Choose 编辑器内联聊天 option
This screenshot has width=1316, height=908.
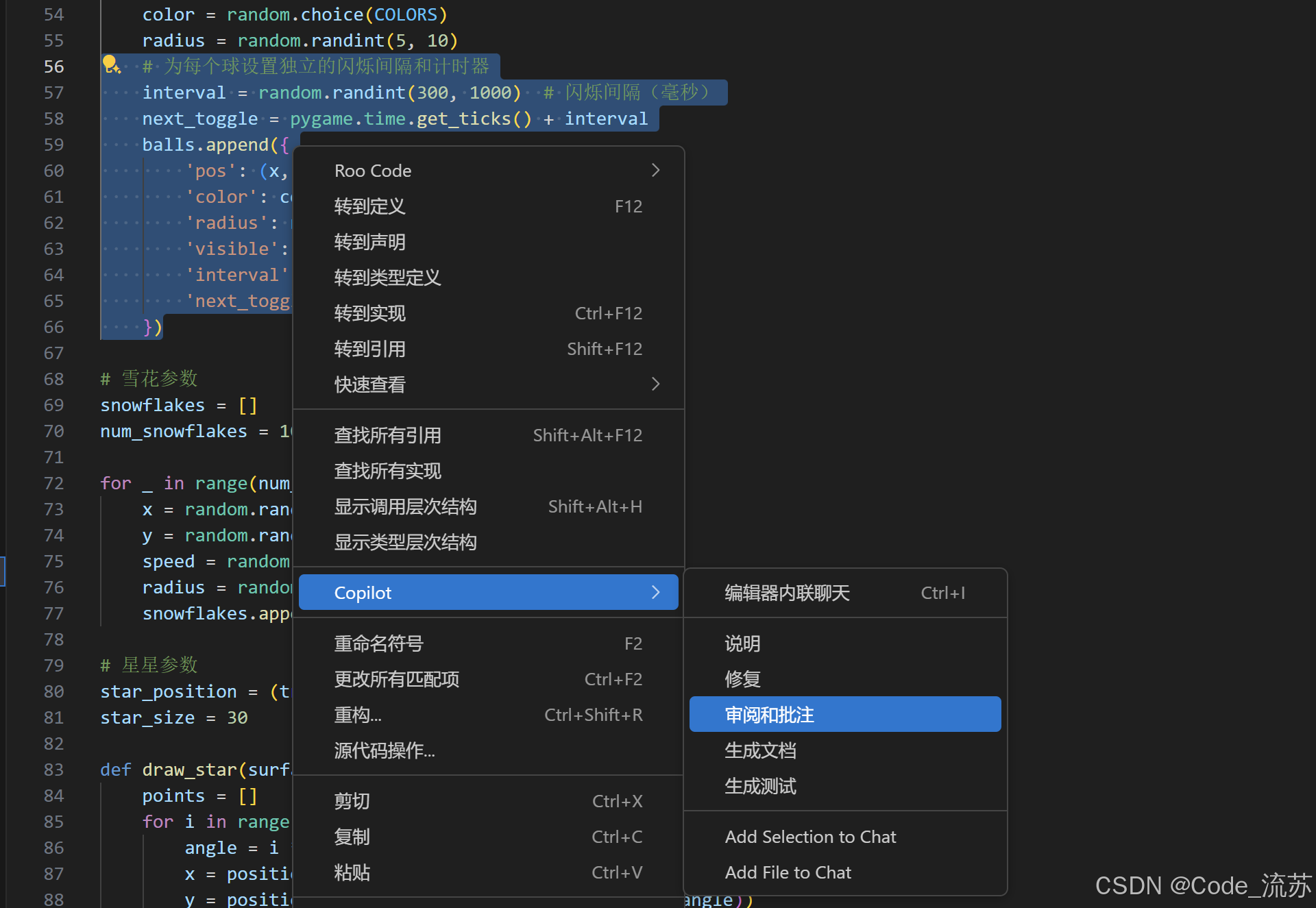pos(787,593)
